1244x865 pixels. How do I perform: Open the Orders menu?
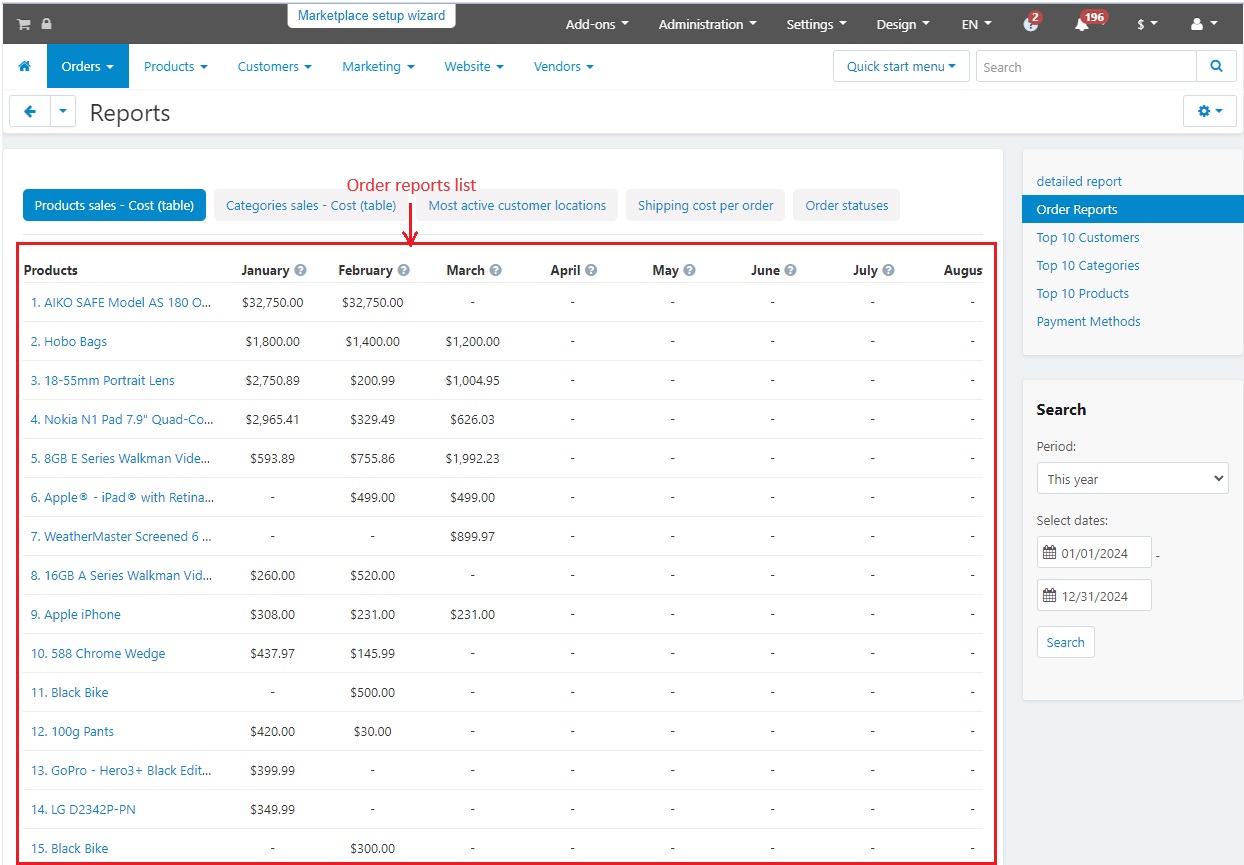88,67
